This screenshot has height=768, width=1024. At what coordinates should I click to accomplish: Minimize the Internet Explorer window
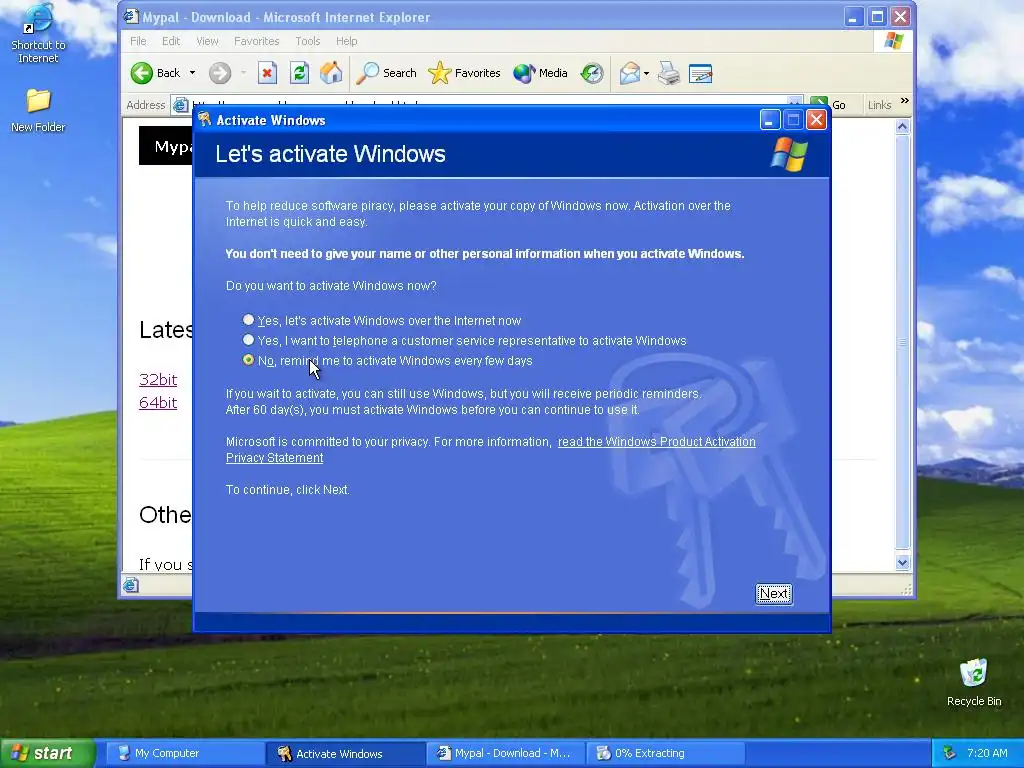point(853,16)
